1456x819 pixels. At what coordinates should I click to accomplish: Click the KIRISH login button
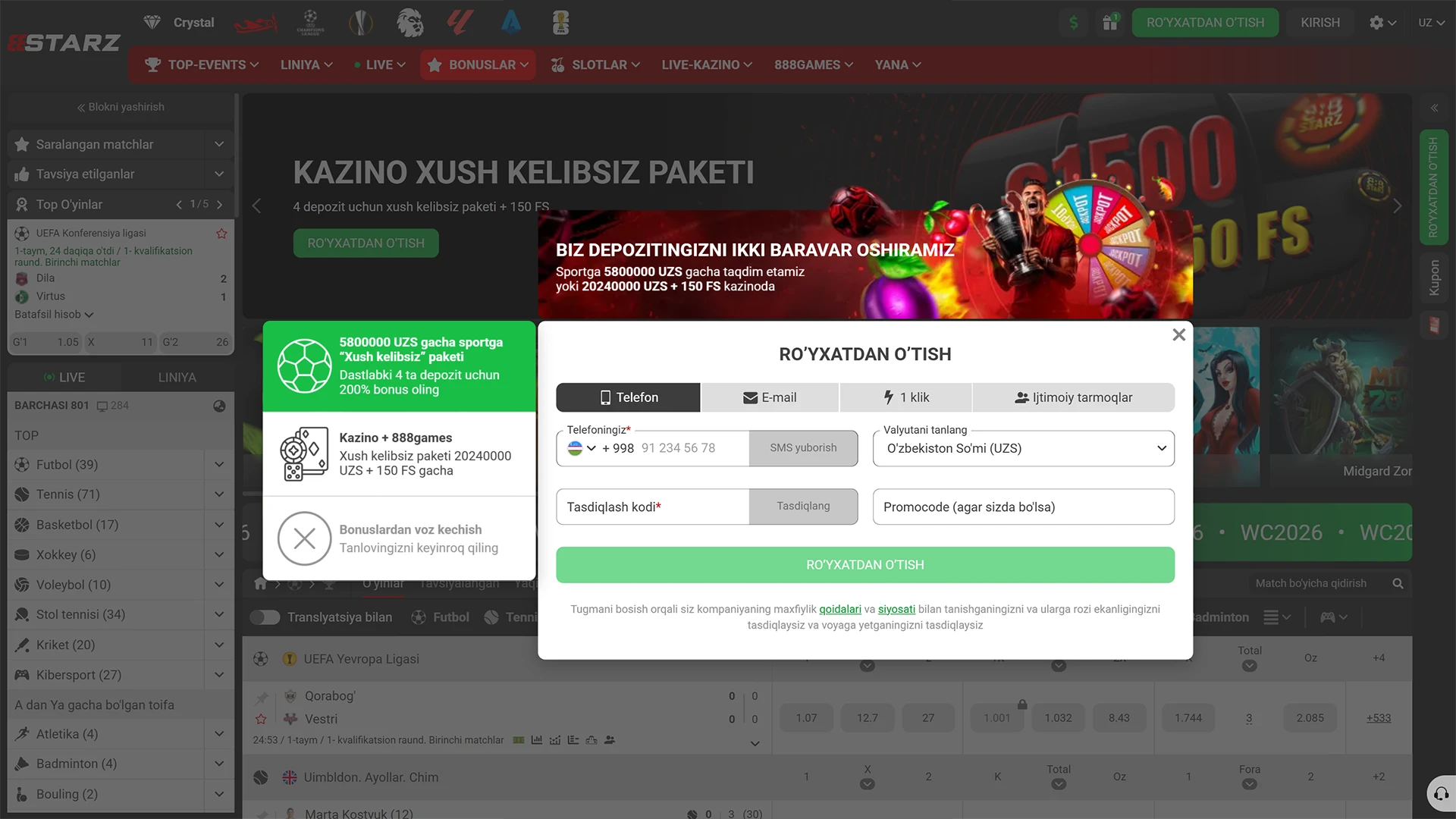[x=1320, y=23]
